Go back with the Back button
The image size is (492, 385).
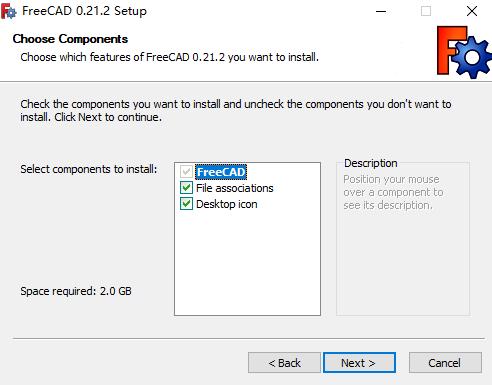point(284,363)
